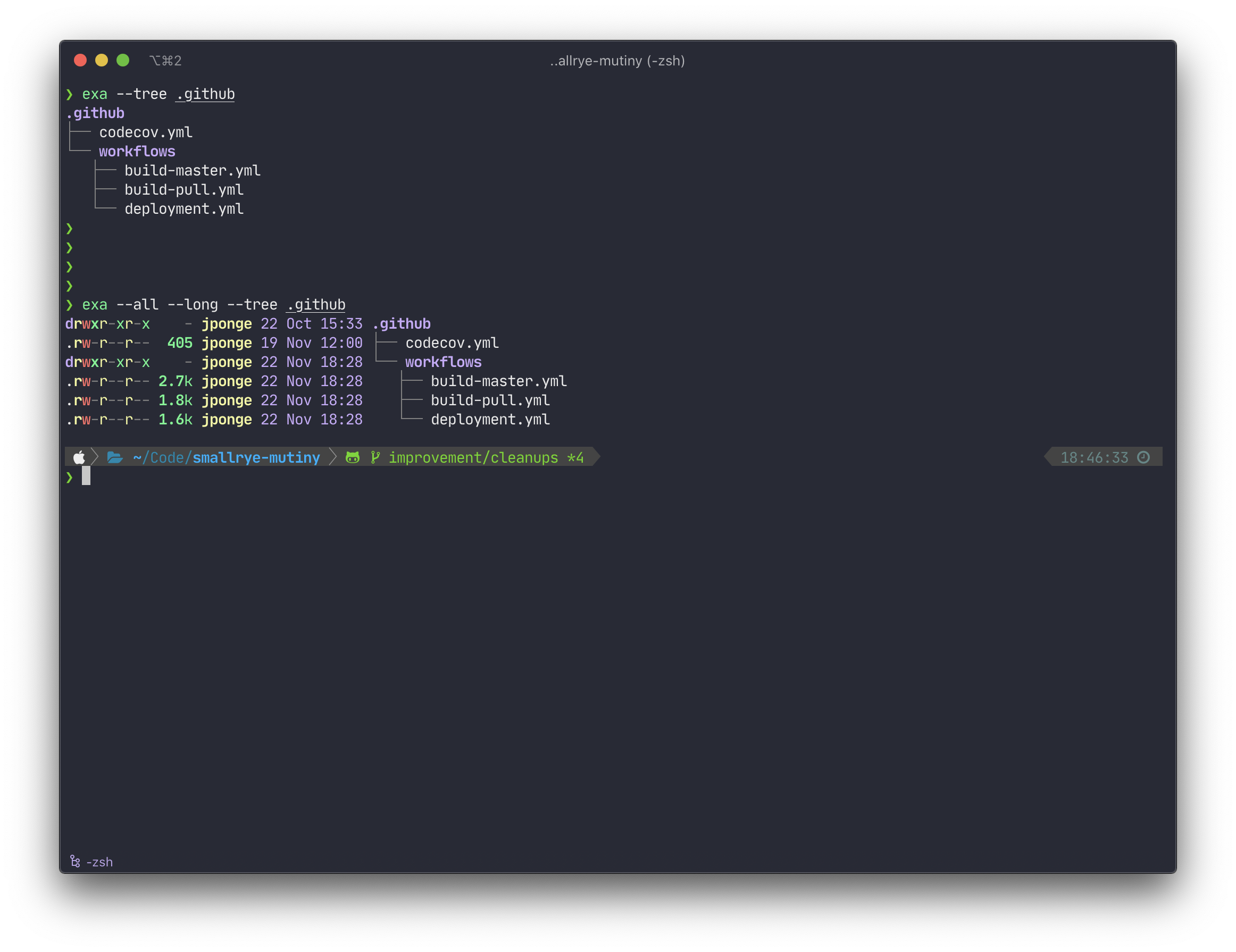Click the green GitHub octocat icon
This screenshot has width=1236, height=952.
(353, 457)
